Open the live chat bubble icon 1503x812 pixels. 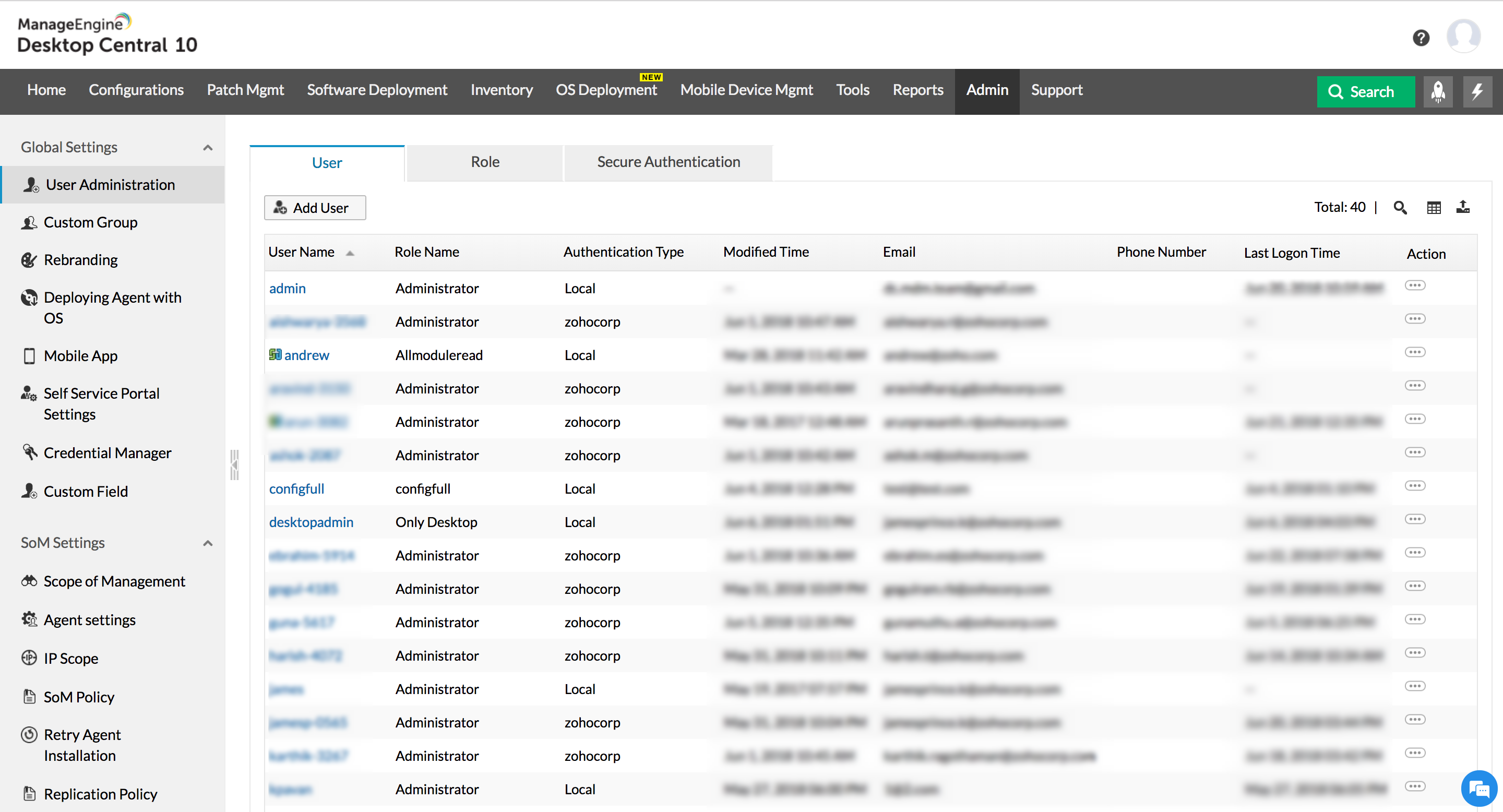point(1478,789)
